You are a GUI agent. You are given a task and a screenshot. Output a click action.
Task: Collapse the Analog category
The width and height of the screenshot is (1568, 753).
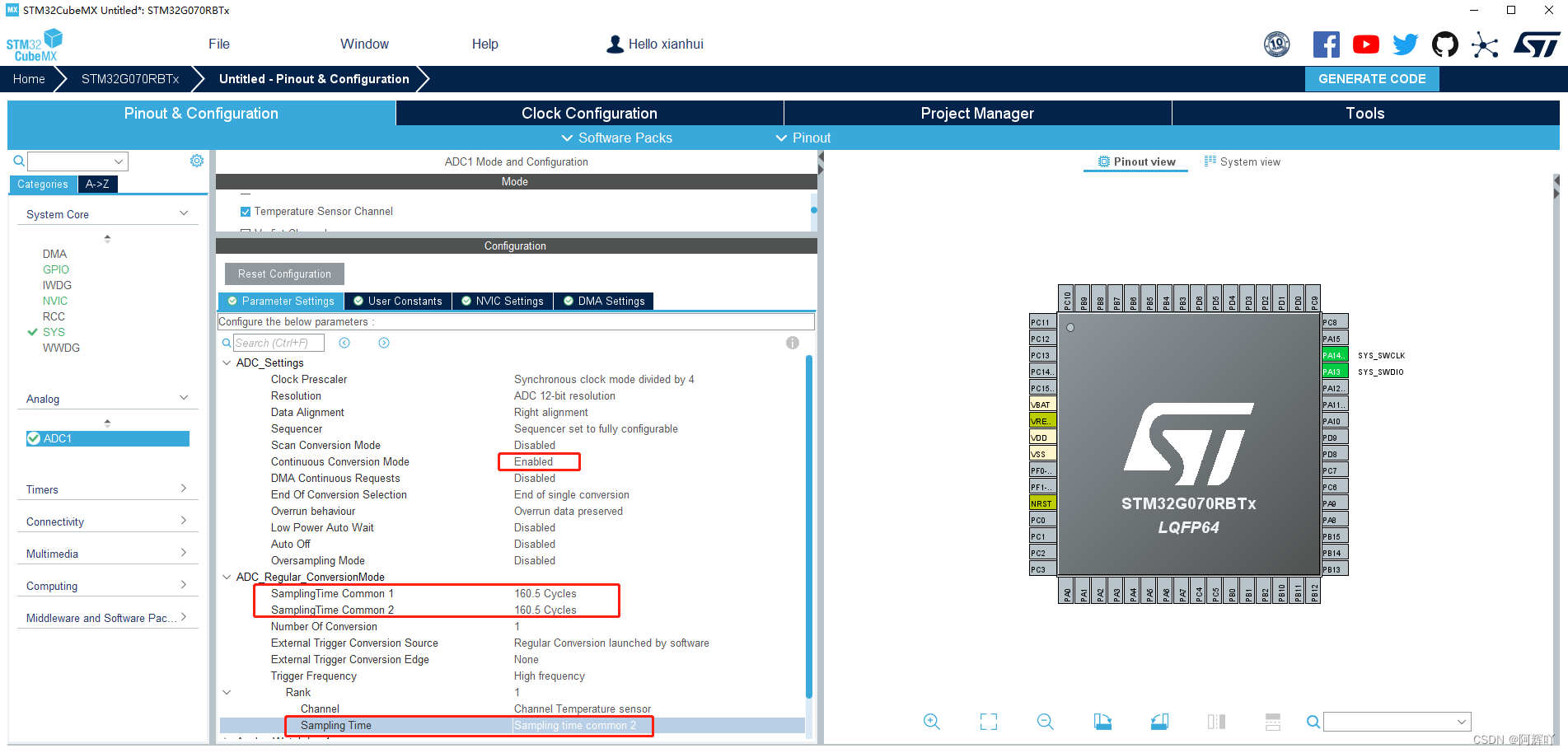point(184,398)
